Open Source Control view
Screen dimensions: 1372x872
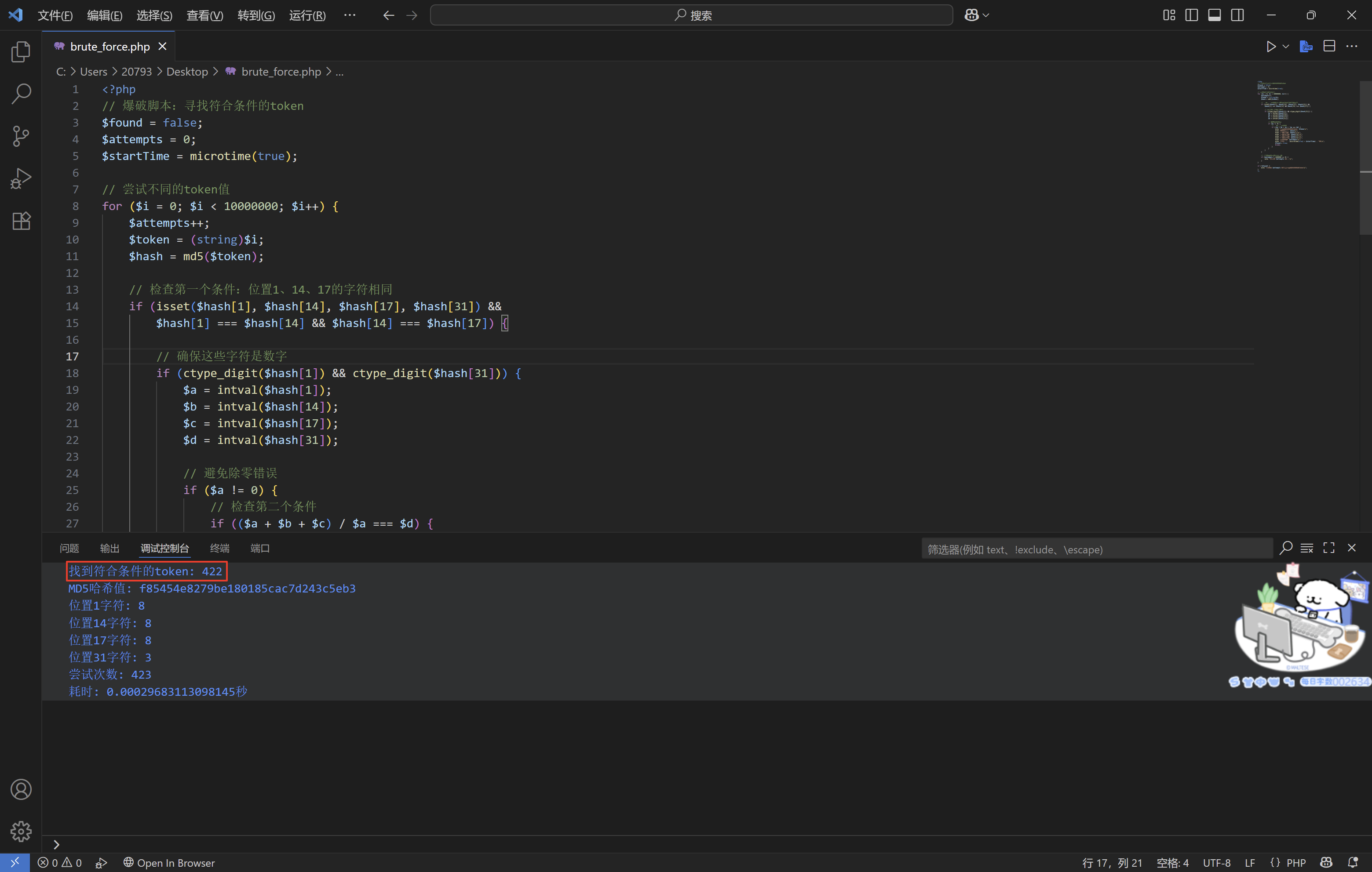[x=21, y=136]
